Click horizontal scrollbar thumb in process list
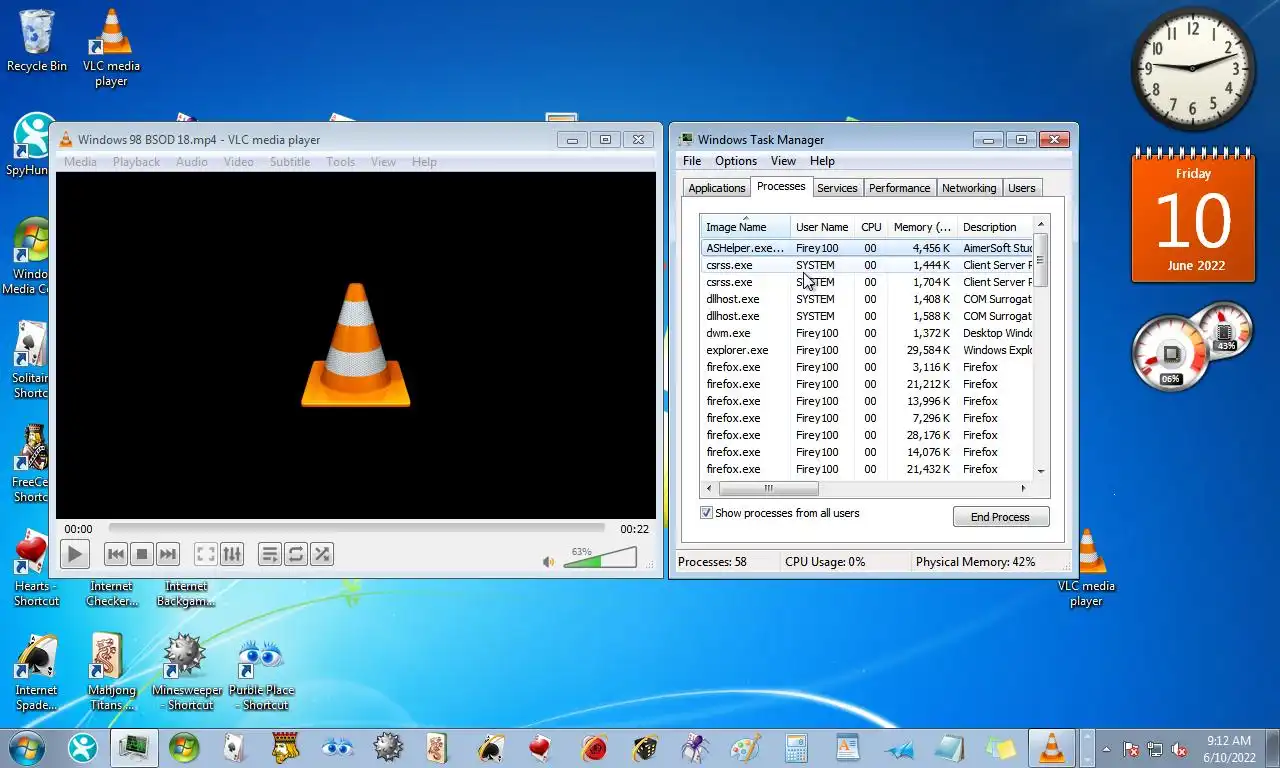The image size is (1280, 768). (768, 488)
